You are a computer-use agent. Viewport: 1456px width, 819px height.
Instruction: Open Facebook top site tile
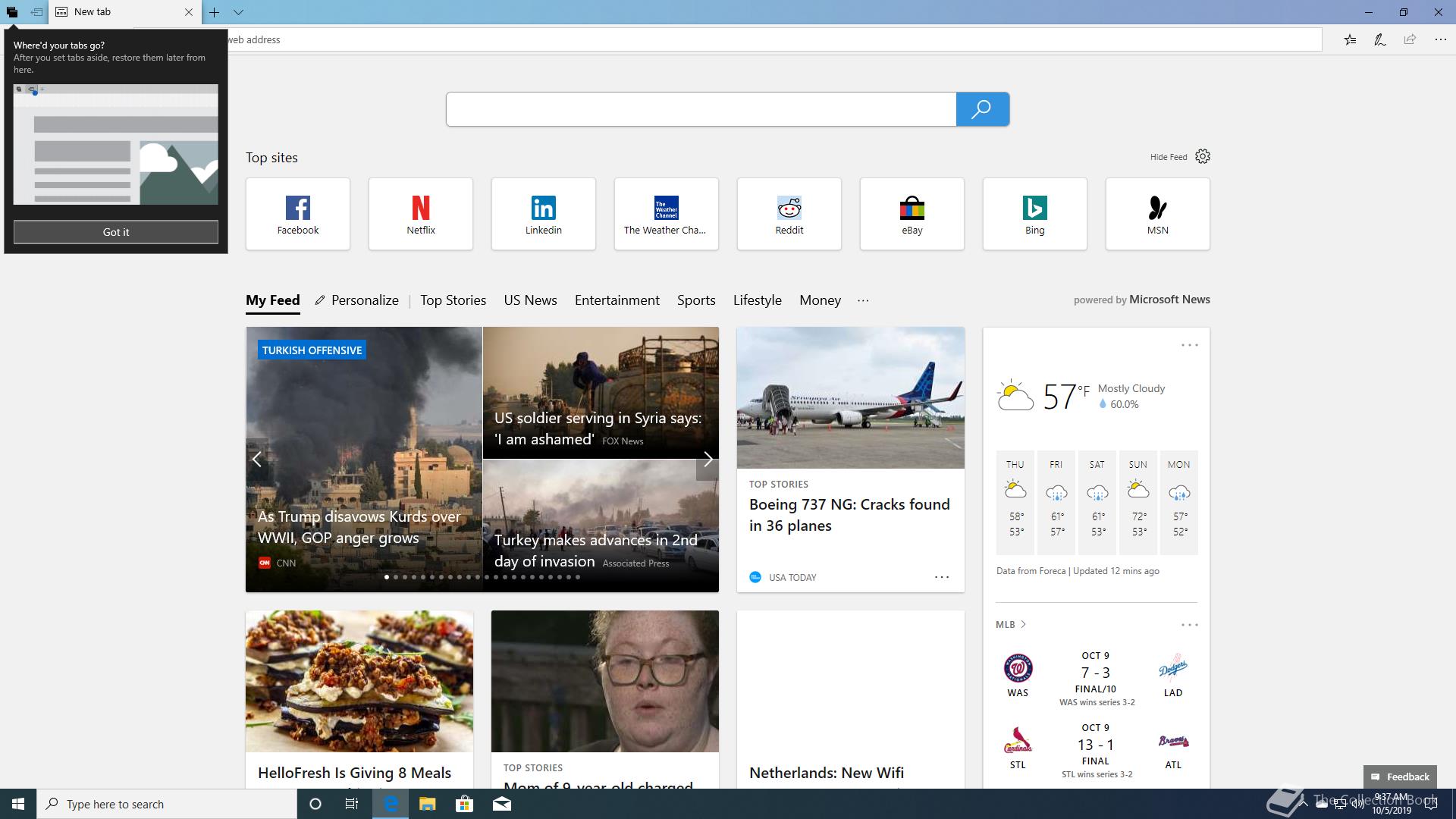coord(298,214)
